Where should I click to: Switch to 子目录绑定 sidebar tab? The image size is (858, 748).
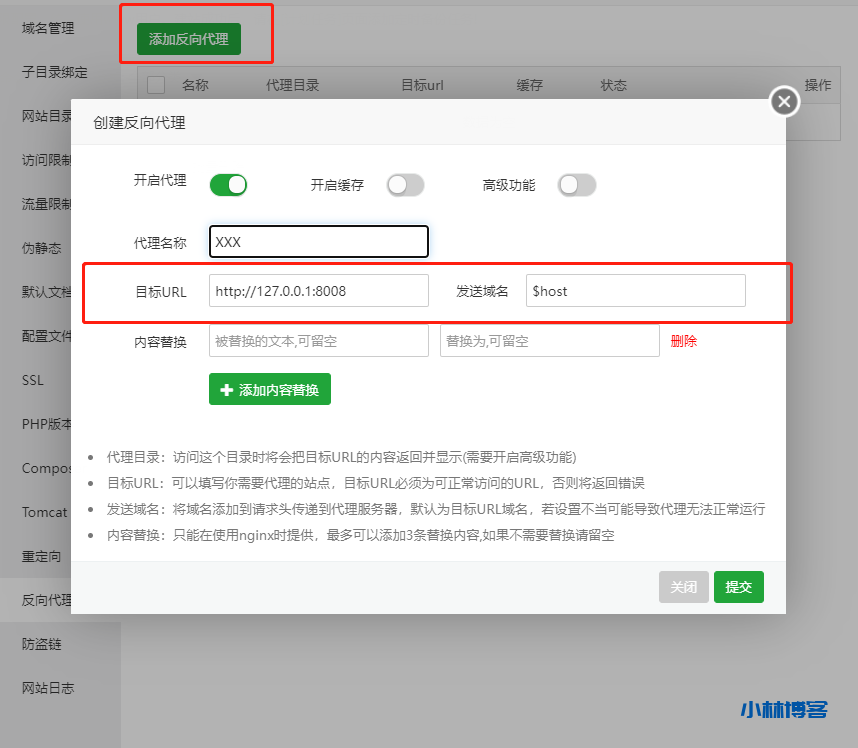tap(55, 72)
